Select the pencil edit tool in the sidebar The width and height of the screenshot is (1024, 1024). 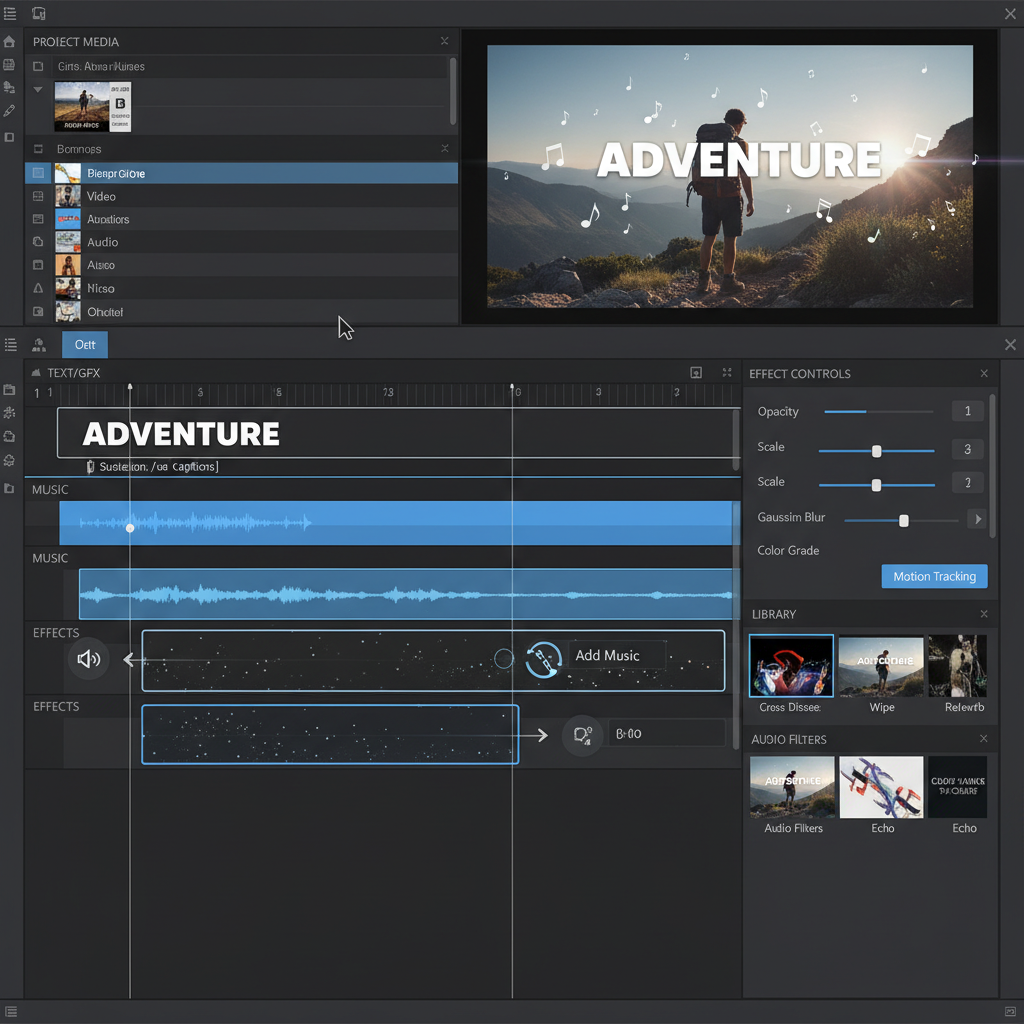9,111
